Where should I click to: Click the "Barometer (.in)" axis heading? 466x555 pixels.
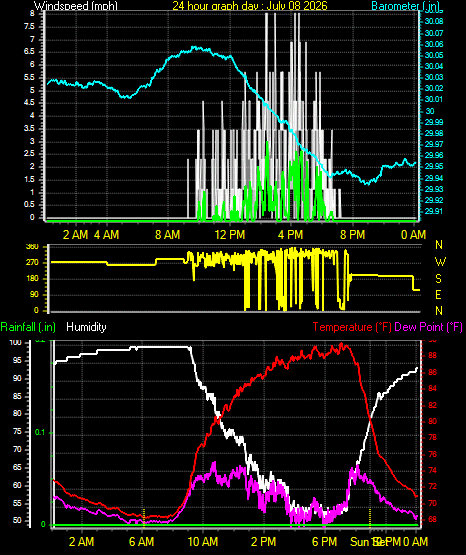[x=405, y=6]
